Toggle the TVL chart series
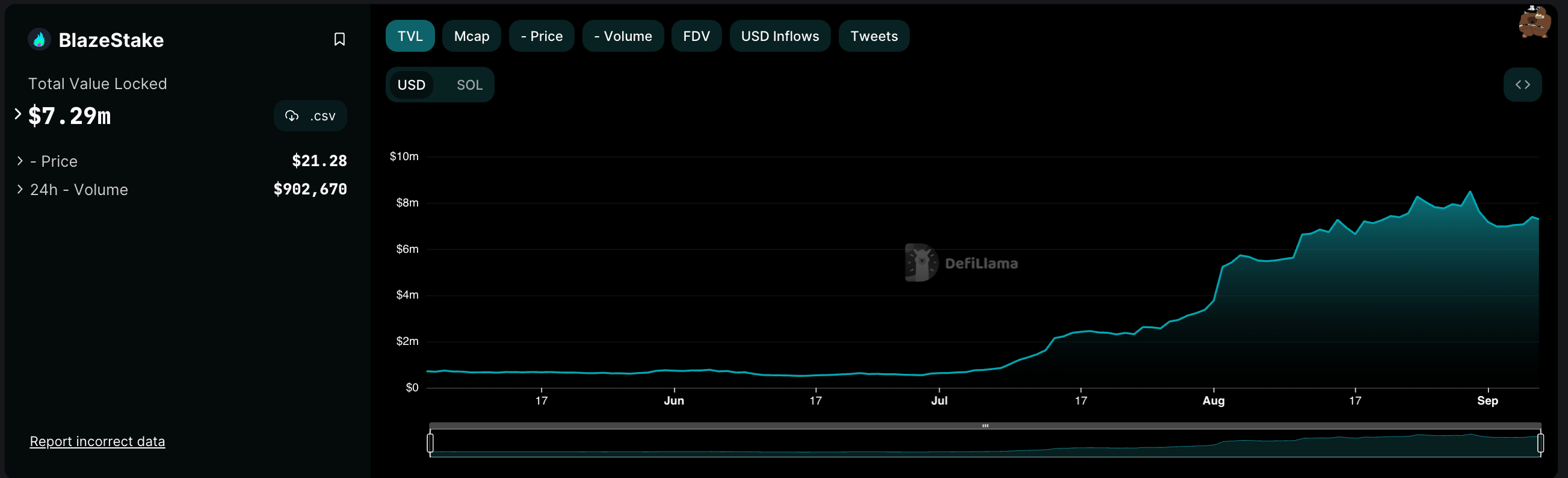The image size is (1568, 478). 410,36
